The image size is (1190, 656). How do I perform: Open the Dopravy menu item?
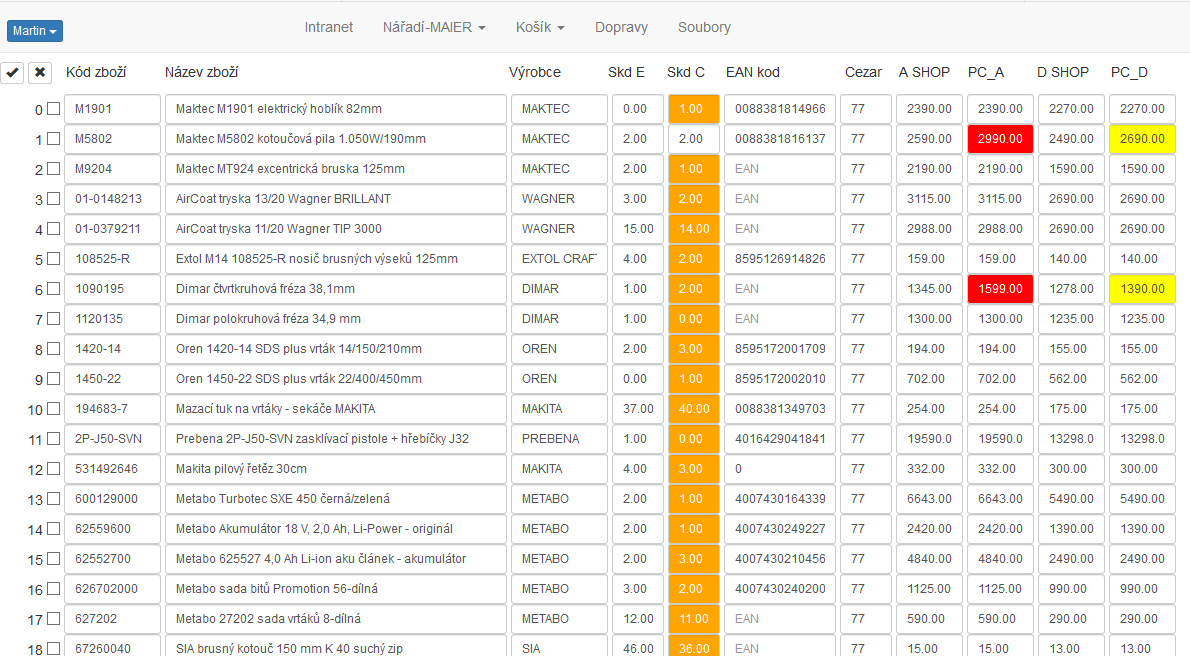pos(621,27)
